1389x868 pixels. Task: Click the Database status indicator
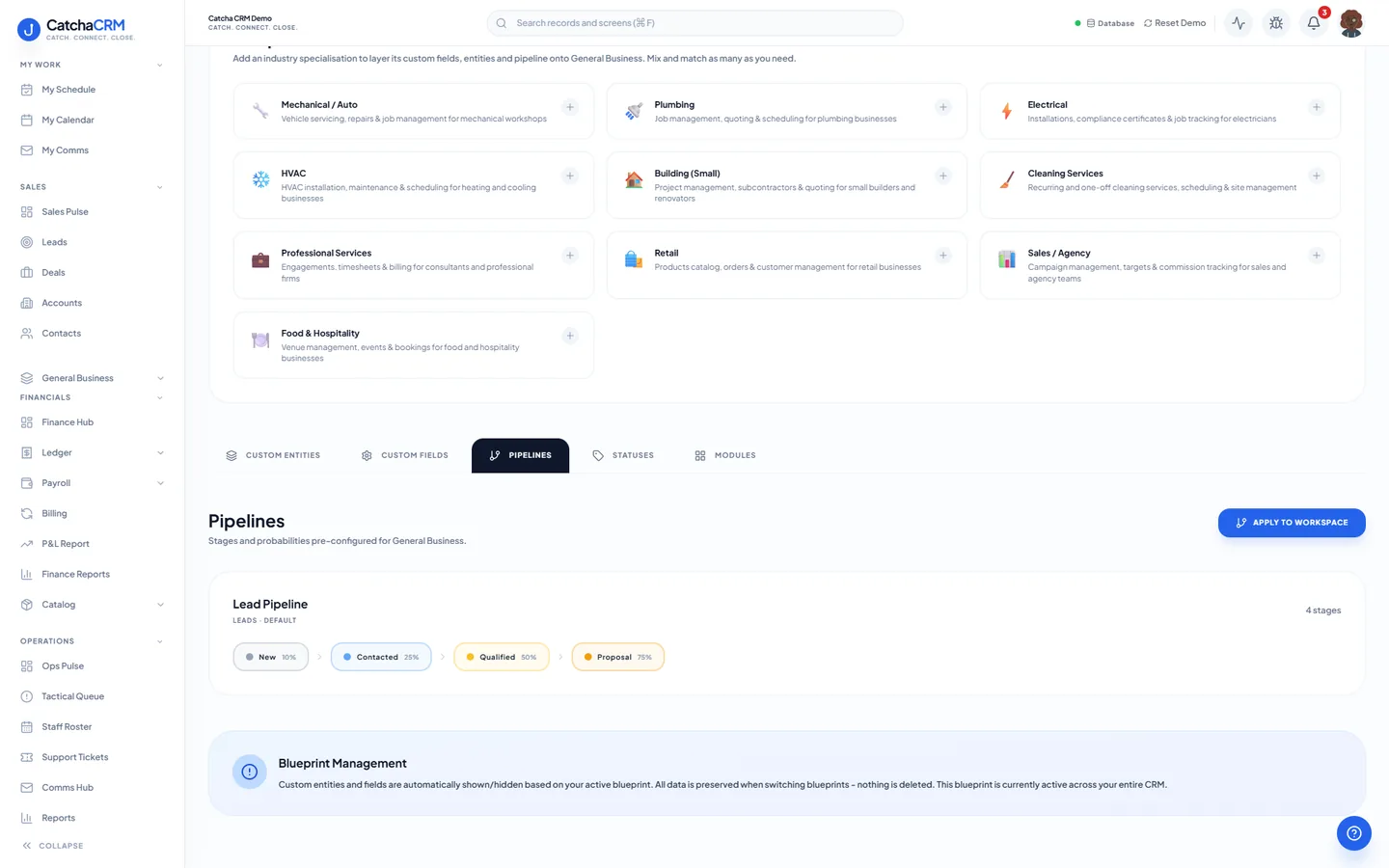point(1104,23)
